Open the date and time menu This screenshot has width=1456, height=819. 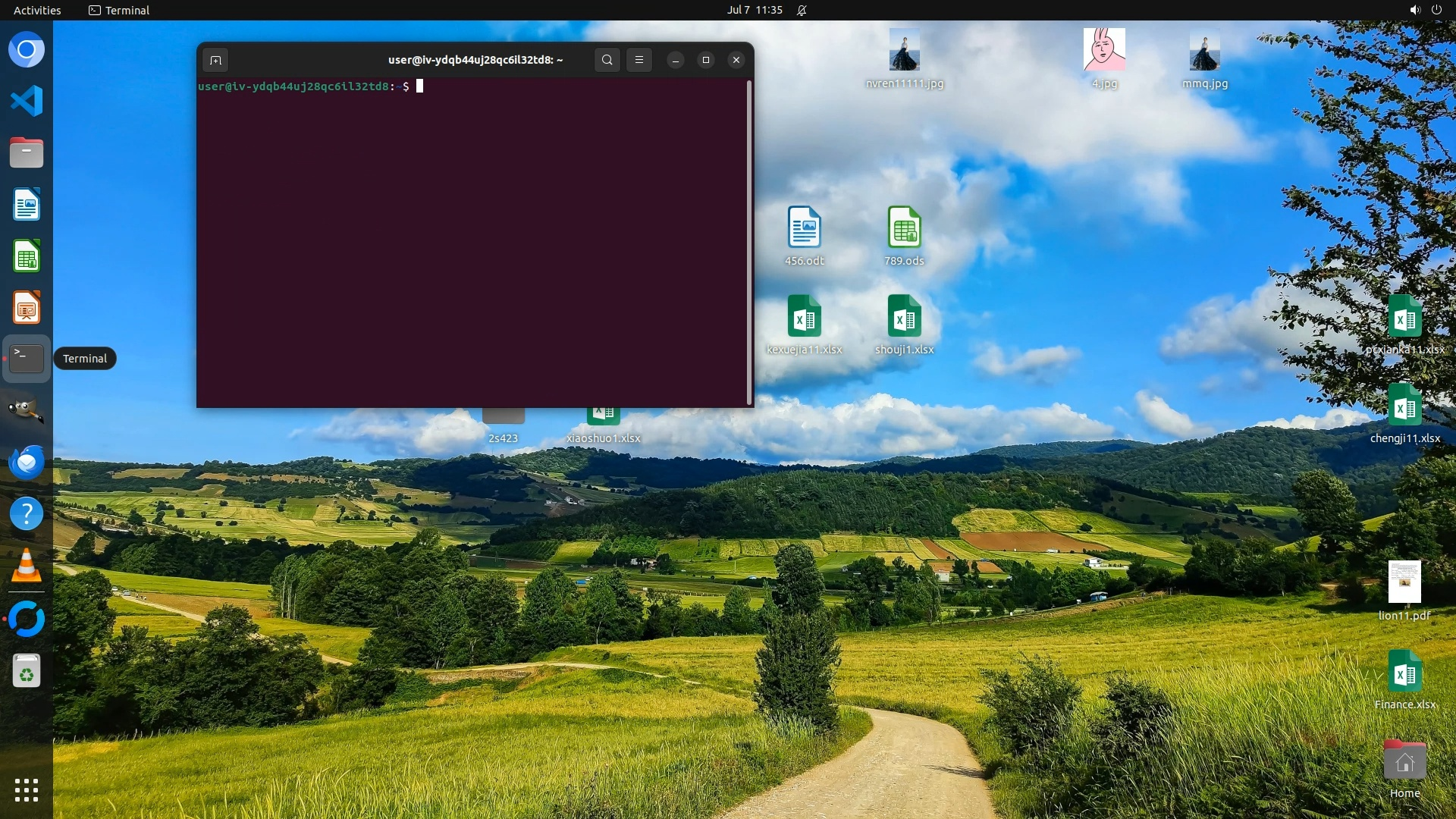point(754,10)
